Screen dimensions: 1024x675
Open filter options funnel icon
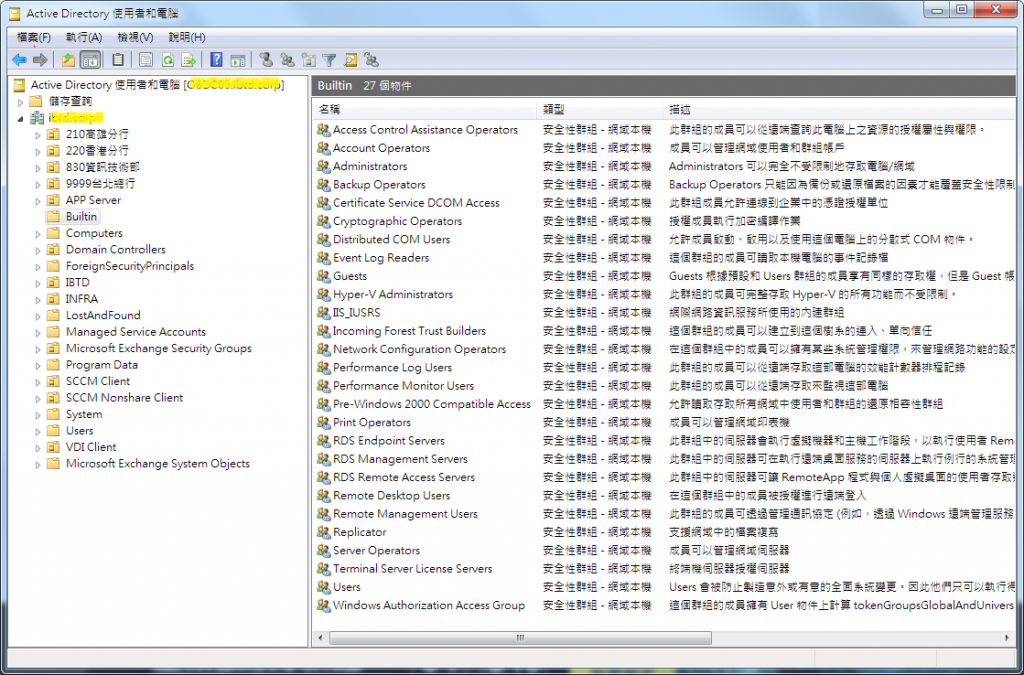pyautogui.click(x=329, y=60)
